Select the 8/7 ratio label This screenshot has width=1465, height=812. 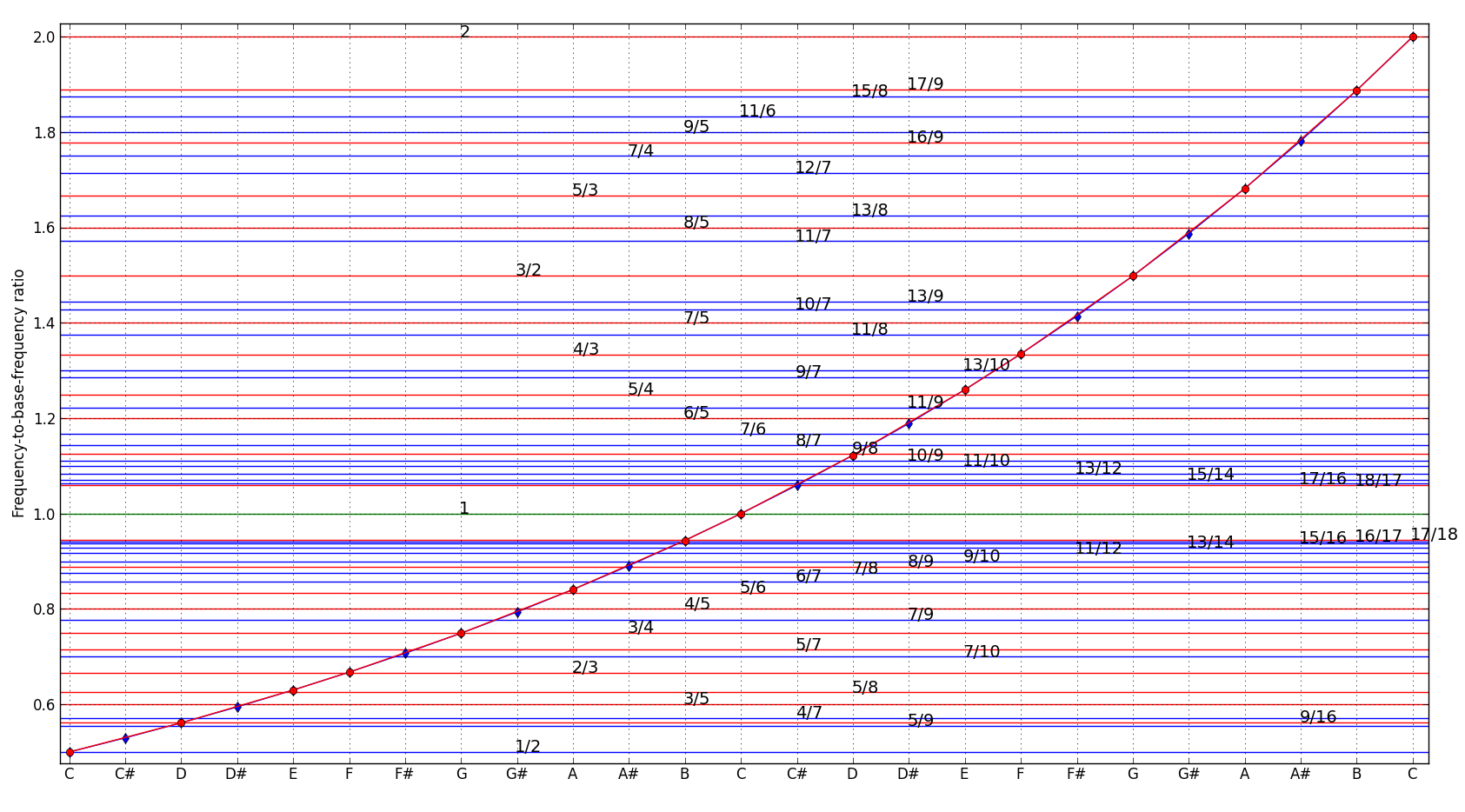(x=809, y=441)
